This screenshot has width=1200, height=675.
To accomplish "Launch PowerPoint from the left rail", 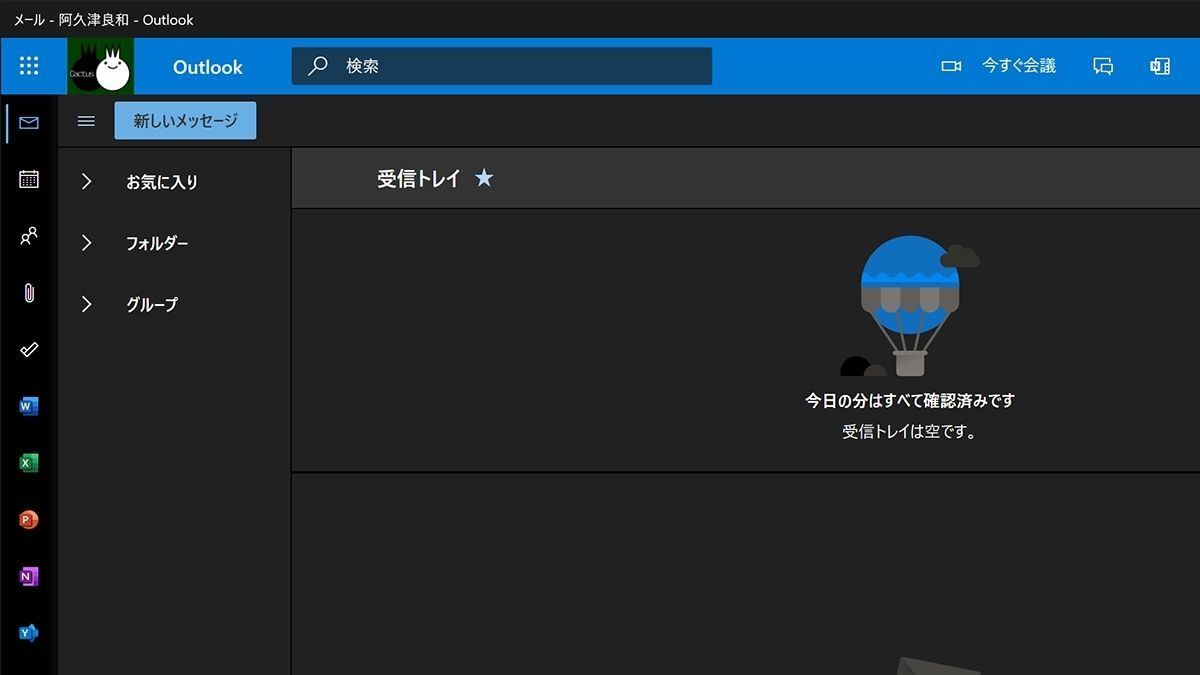I will click(29, 520).
